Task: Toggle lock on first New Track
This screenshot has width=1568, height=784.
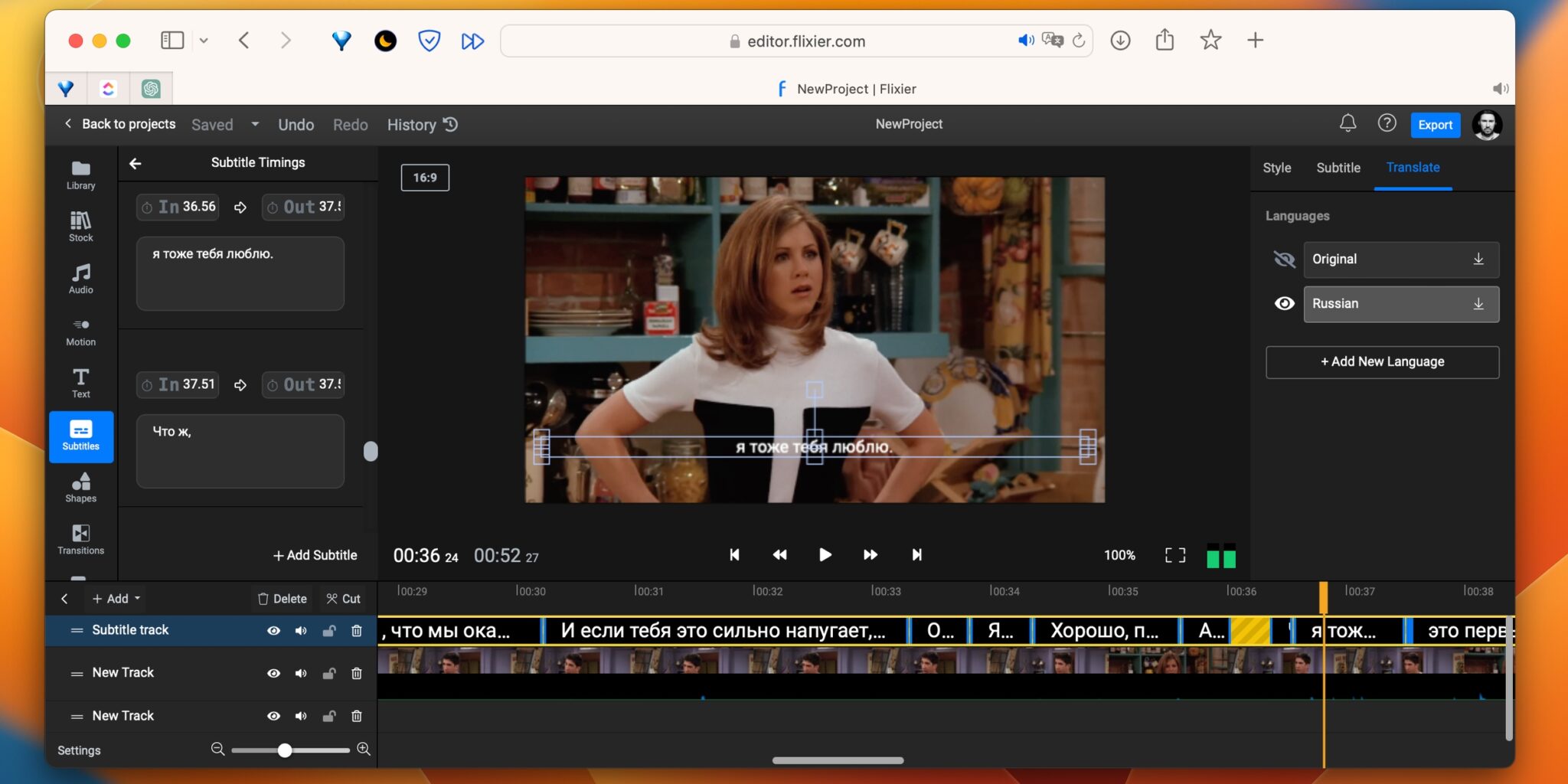Action: pyautogui.click(x=328, y=674)
